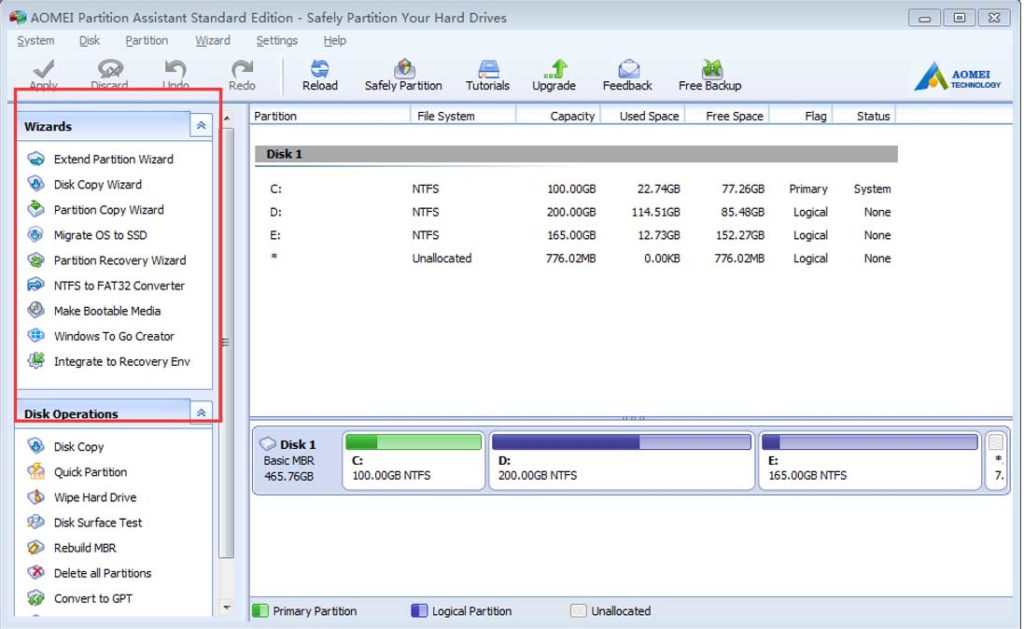
Task: Click the Make Bootable Media icon
Action: [36, 310]
